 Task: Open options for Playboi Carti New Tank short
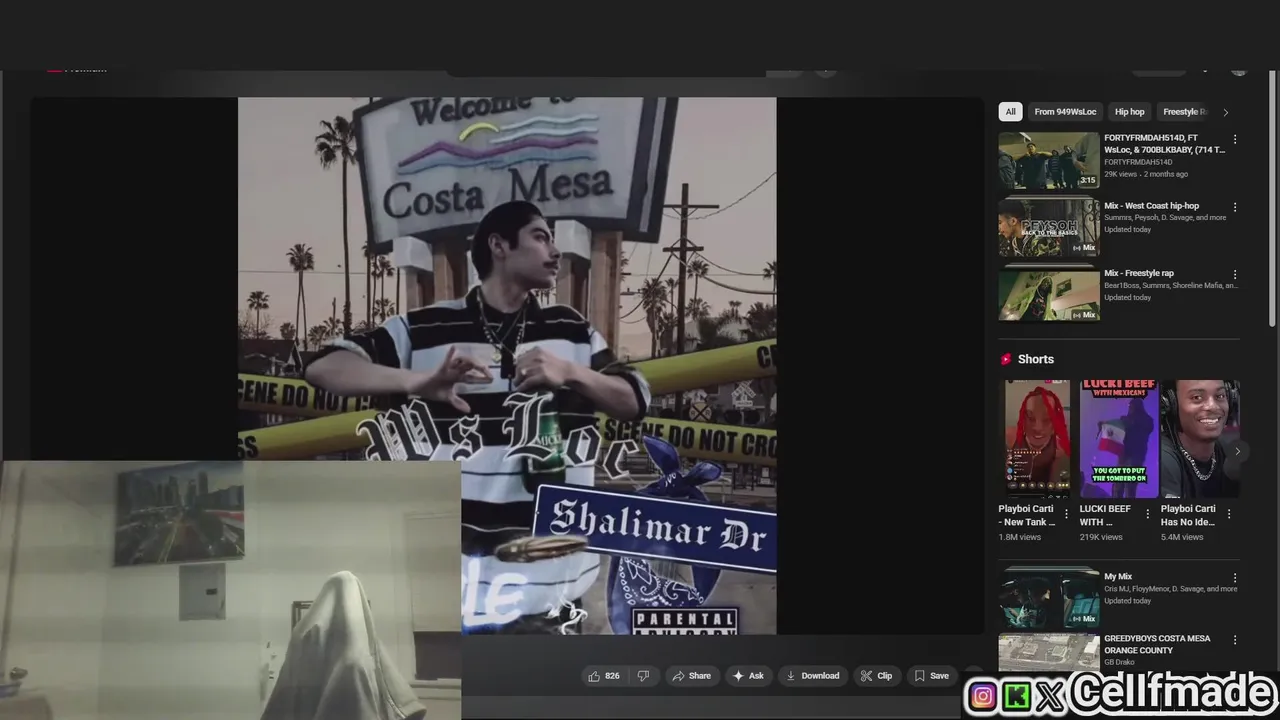(x=1066, y=514)
